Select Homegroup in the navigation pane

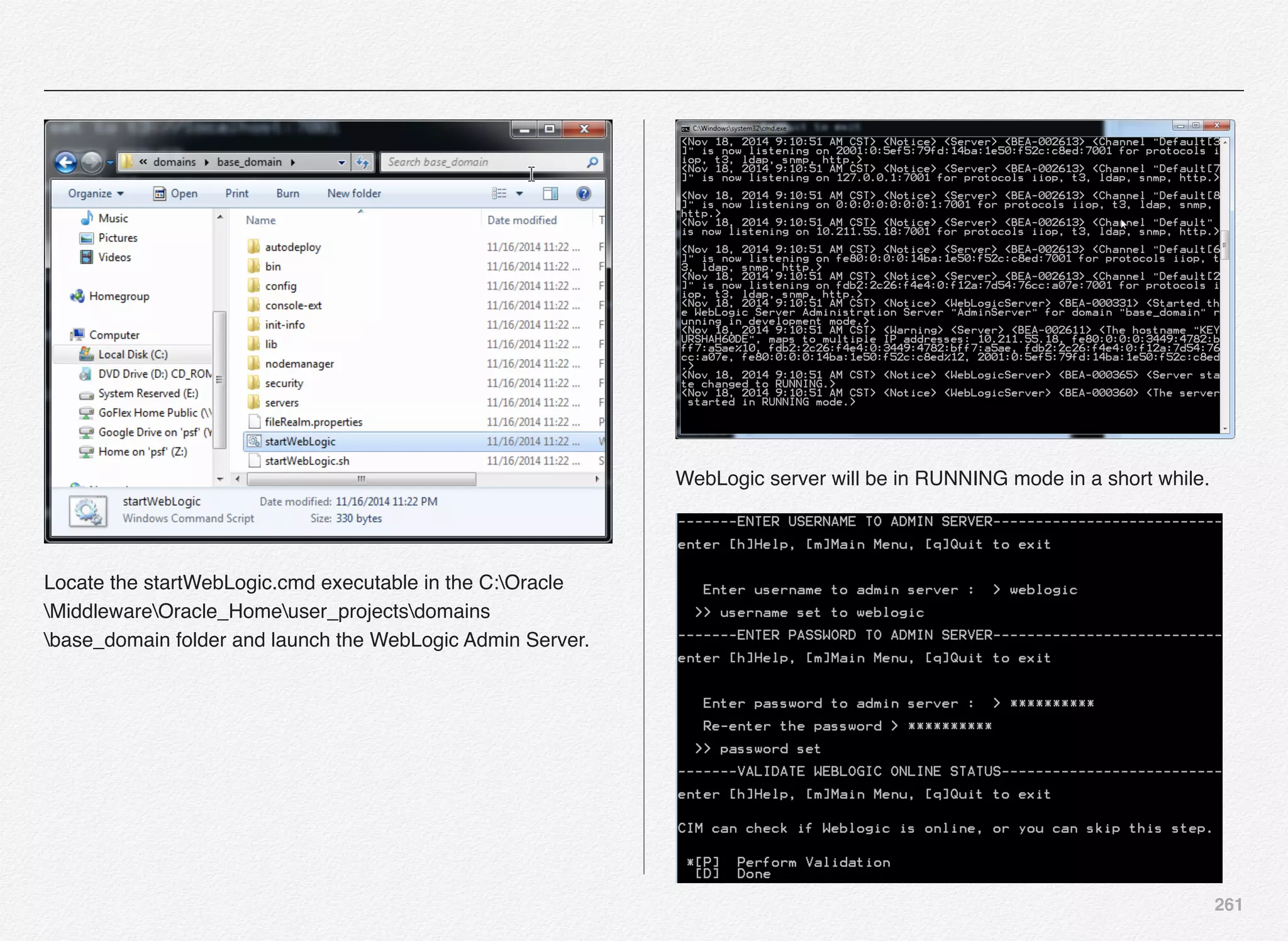coord(111,296)
